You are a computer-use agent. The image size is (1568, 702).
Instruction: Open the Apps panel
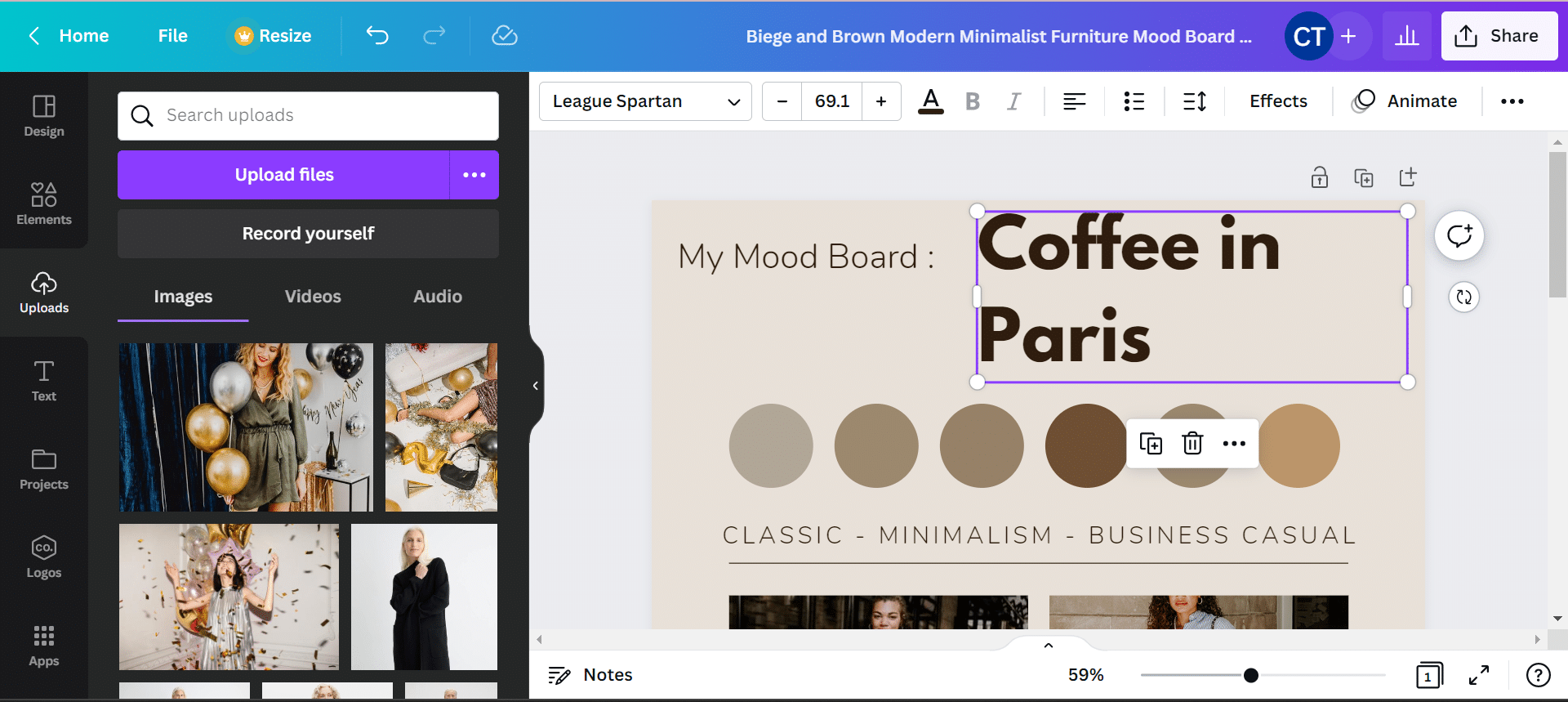coord(44,646)
